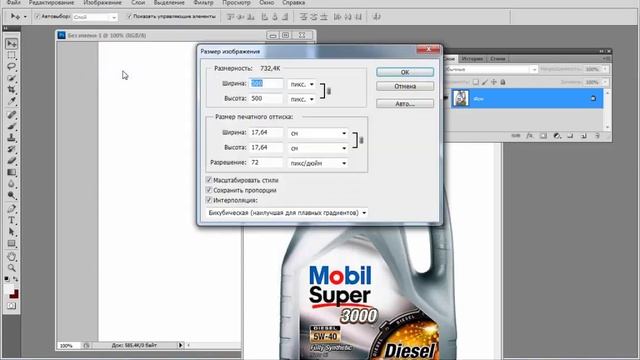Select the History Brush tool
This screenshot has height=360, width=640.
click(11, 149)
